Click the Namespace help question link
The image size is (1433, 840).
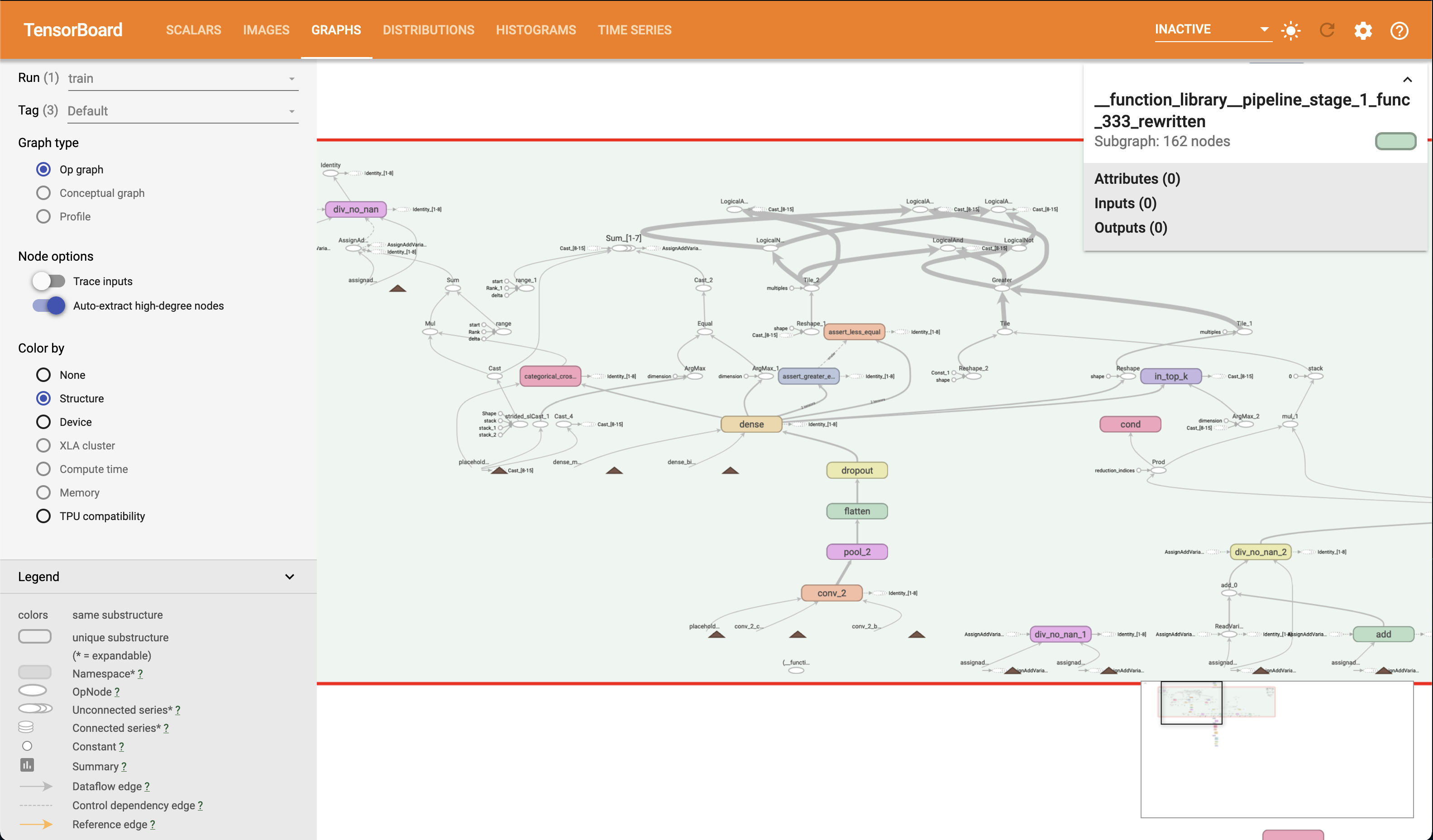(x=140, y=674)
